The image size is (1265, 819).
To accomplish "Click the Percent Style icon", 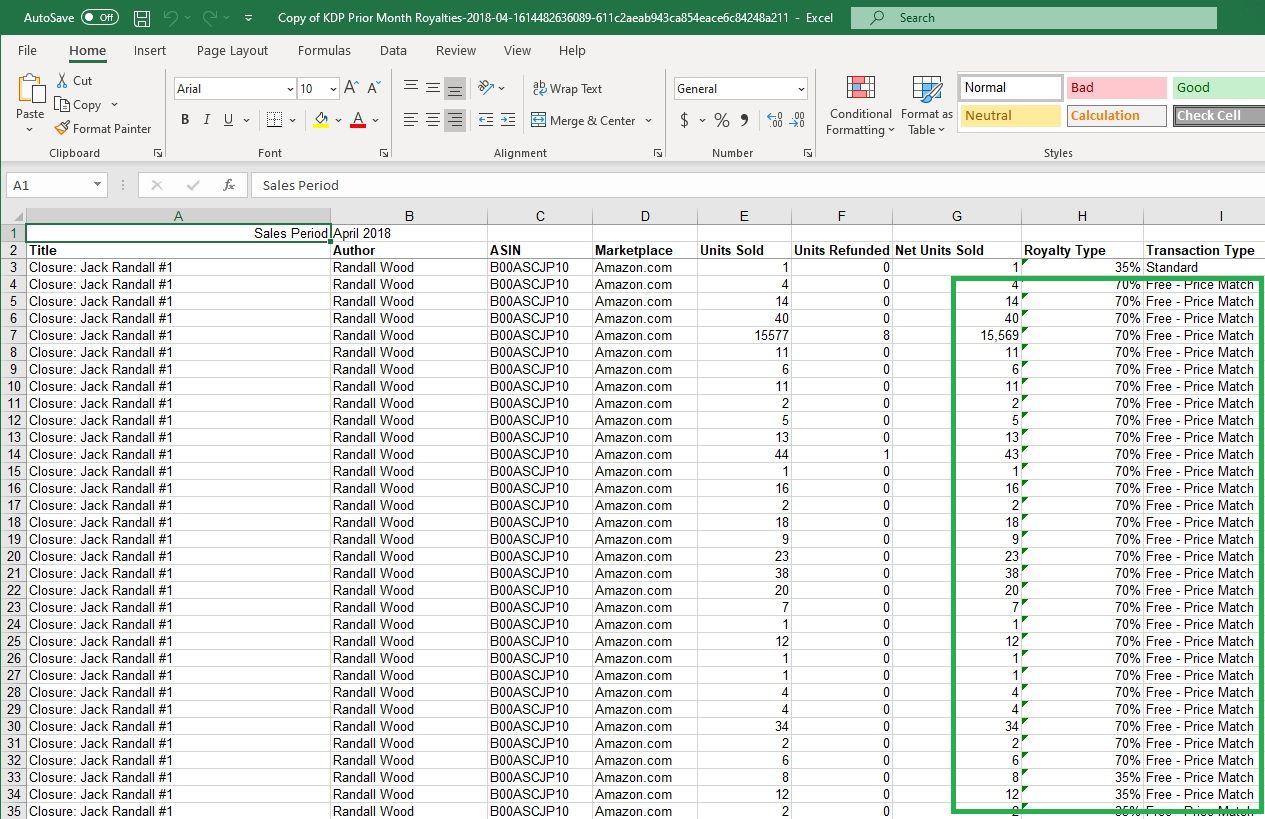I will (721, 120).
